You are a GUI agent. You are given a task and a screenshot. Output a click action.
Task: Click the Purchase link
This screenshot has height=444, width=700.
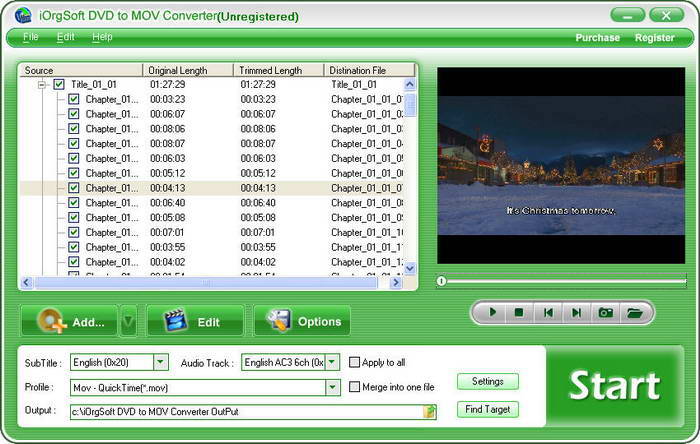pyautogui.click(x=597, y=38)
